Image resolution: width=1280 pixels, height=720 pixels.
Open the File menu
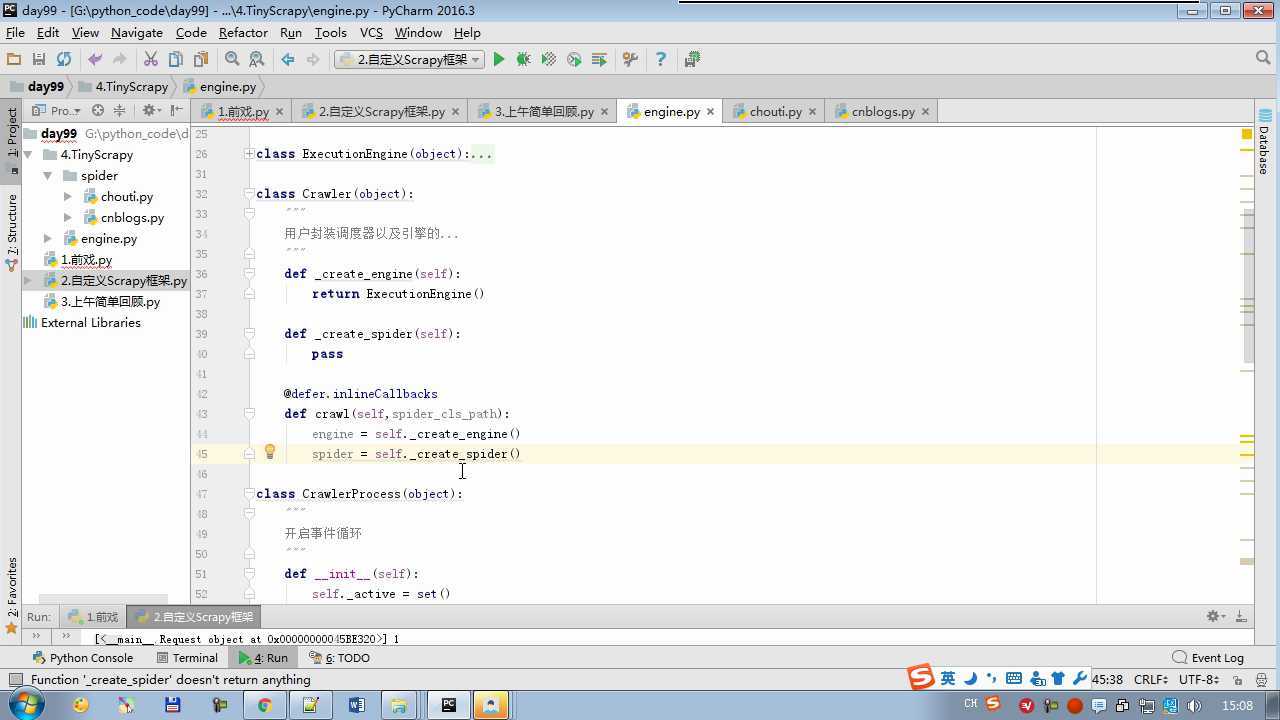point(15,32)
